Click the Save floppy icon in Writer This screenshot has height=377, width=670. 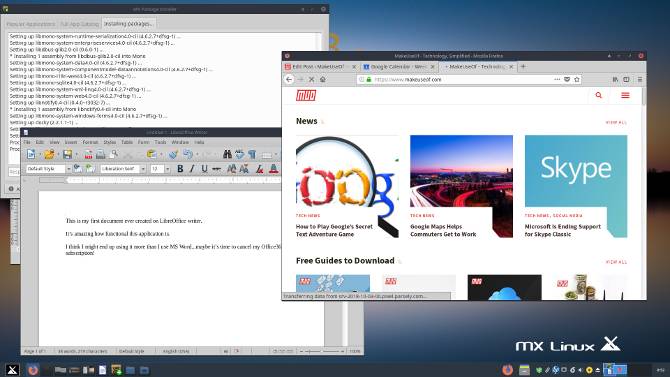(68, 154)
